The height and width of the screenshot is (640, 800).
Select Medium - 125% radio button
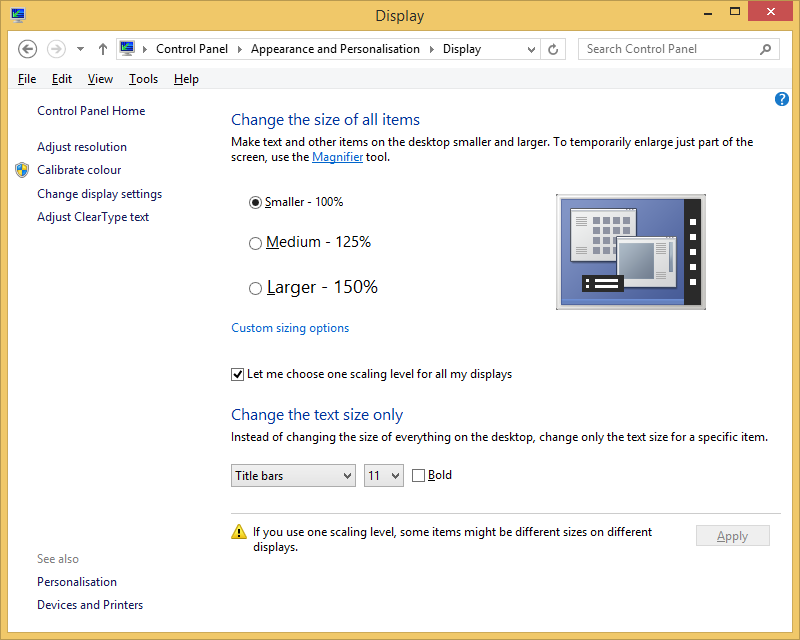255,243
